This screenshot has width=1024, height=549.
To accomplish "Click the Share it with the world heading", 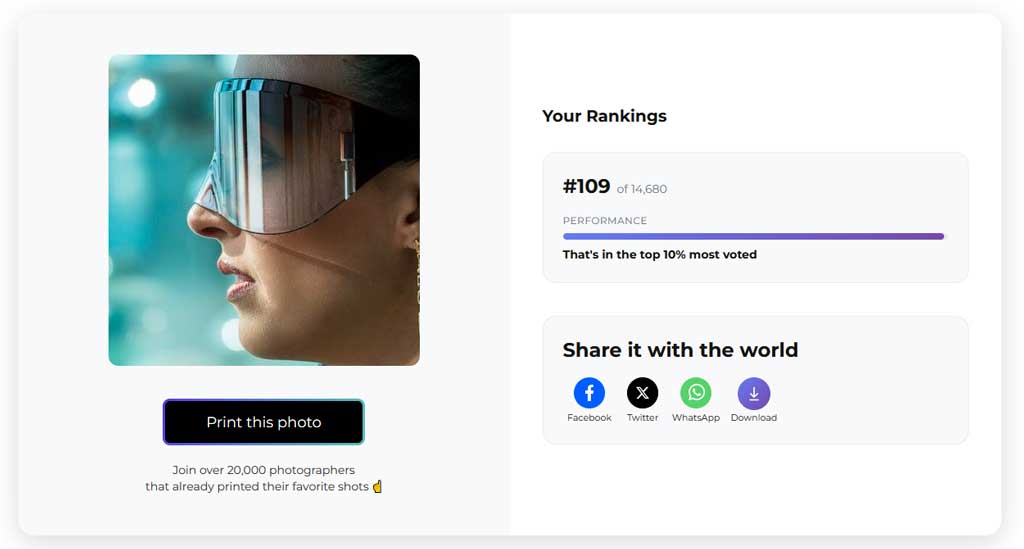I will (680, 350).
